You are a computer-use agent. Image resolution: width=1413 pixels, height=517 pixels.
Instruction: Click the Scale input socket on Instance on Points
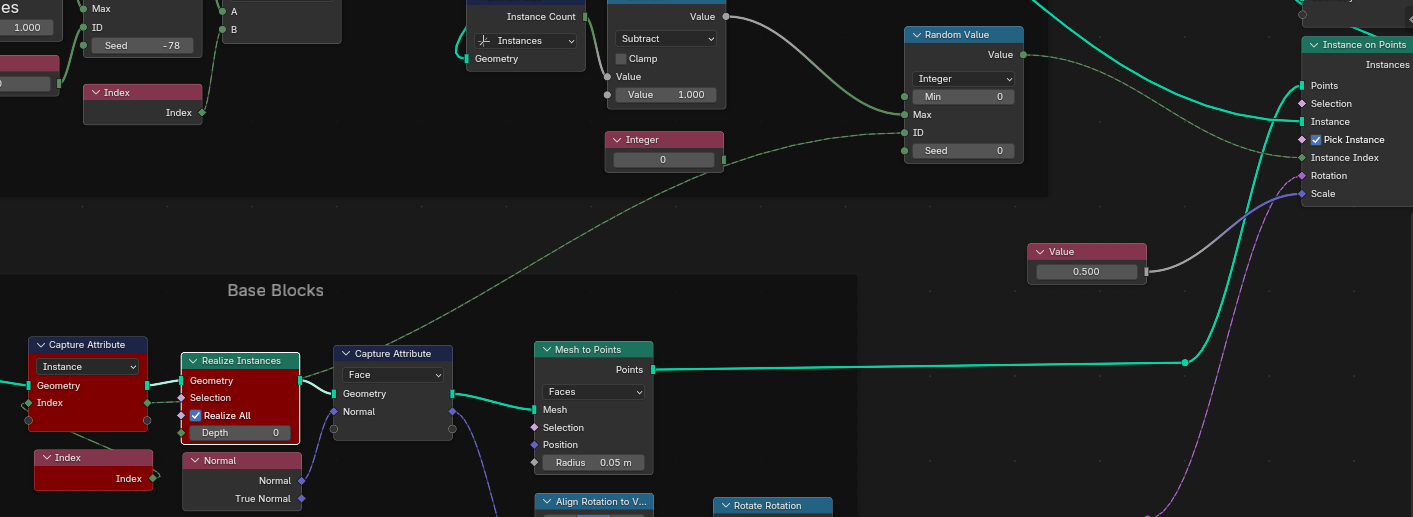(x=1302, y=194)
